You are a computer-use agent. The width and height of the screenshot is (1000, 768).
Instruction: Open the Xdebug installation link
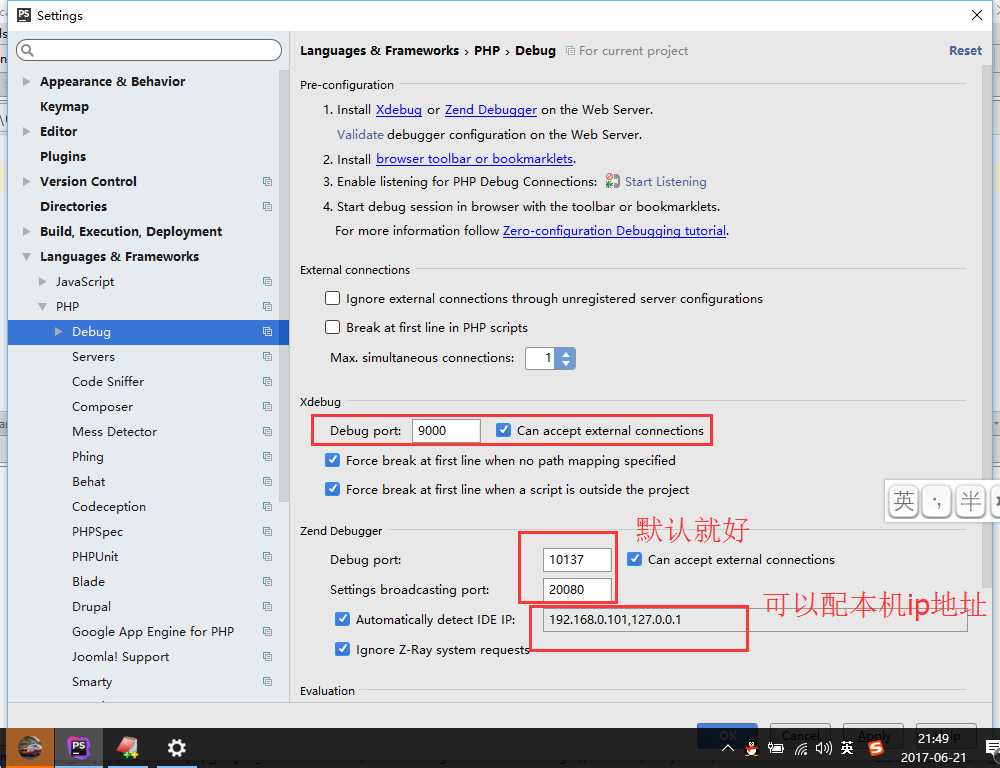point(399,110)
